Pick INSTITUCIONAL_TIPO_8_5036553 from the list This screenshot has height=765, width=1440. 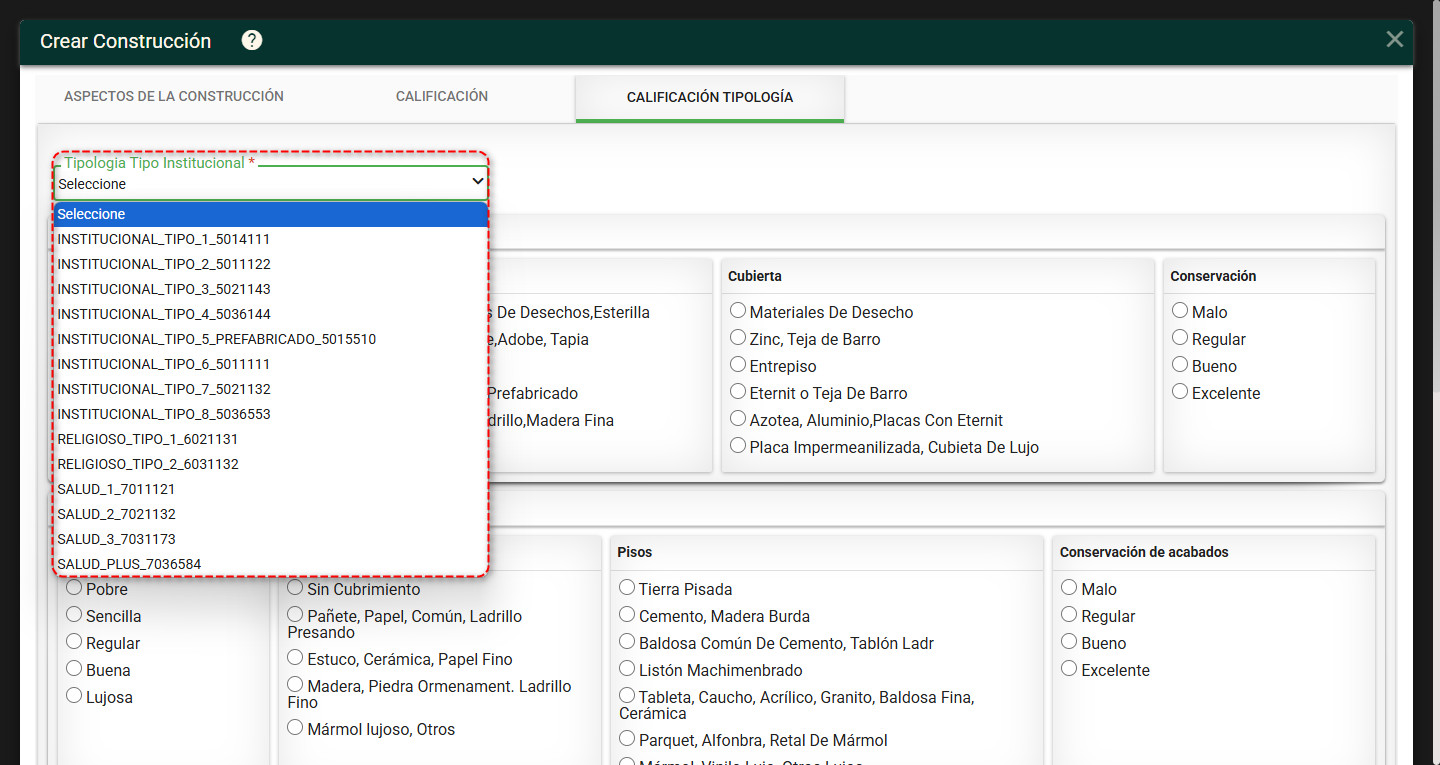[271, 414]
